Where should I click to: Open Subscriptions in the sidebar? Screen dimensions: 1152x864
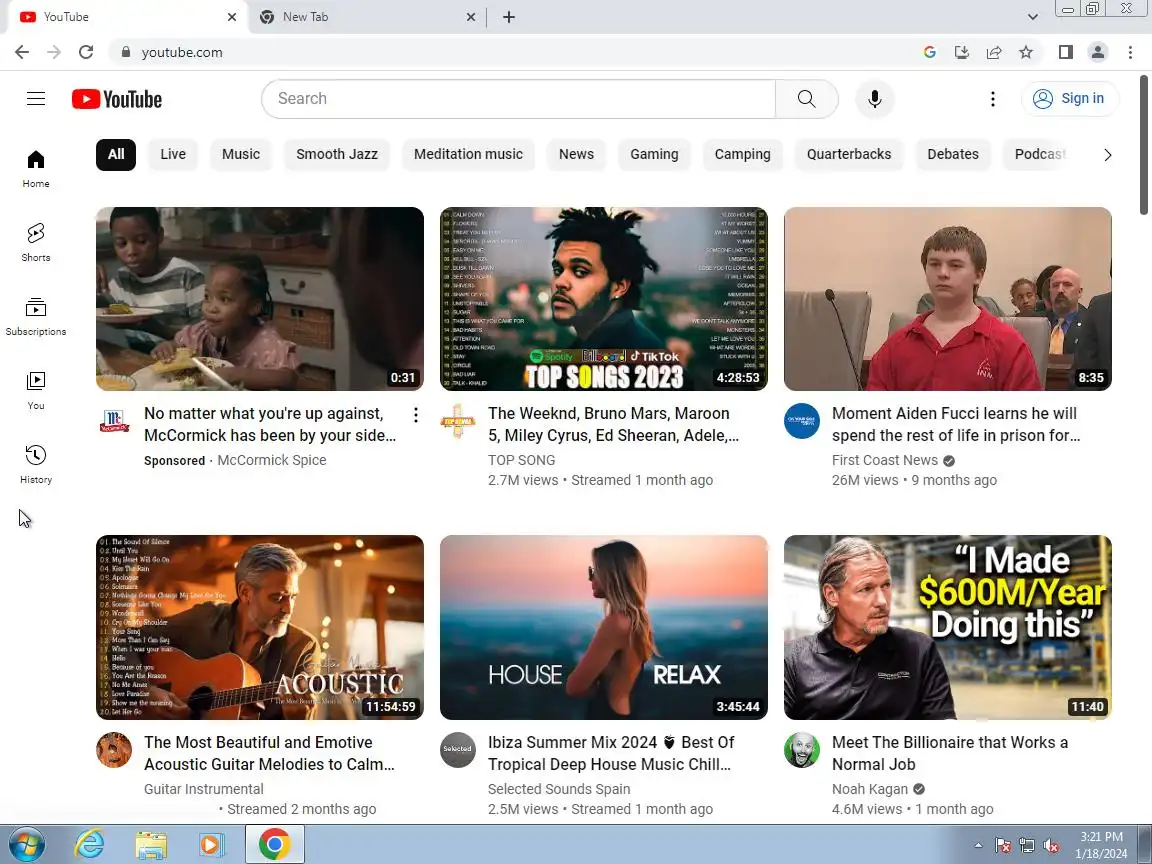pos(36,317)
